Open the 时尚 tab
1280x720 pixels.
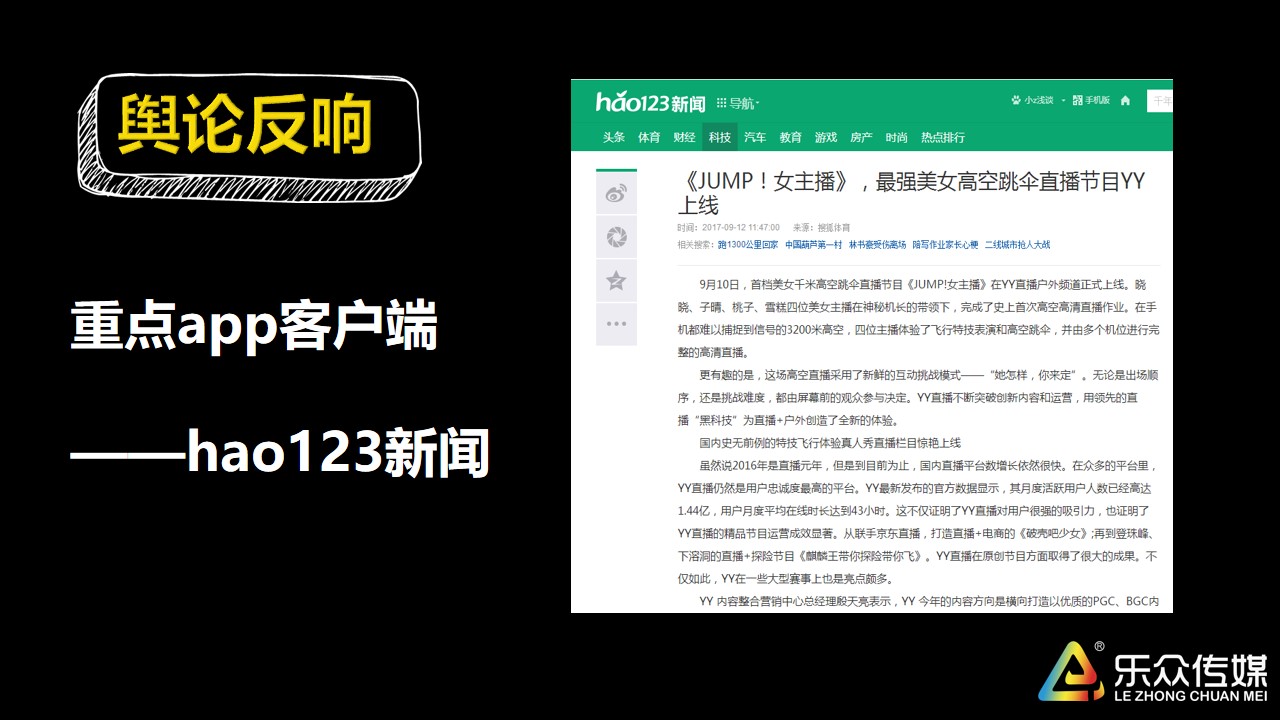point(897,137)
